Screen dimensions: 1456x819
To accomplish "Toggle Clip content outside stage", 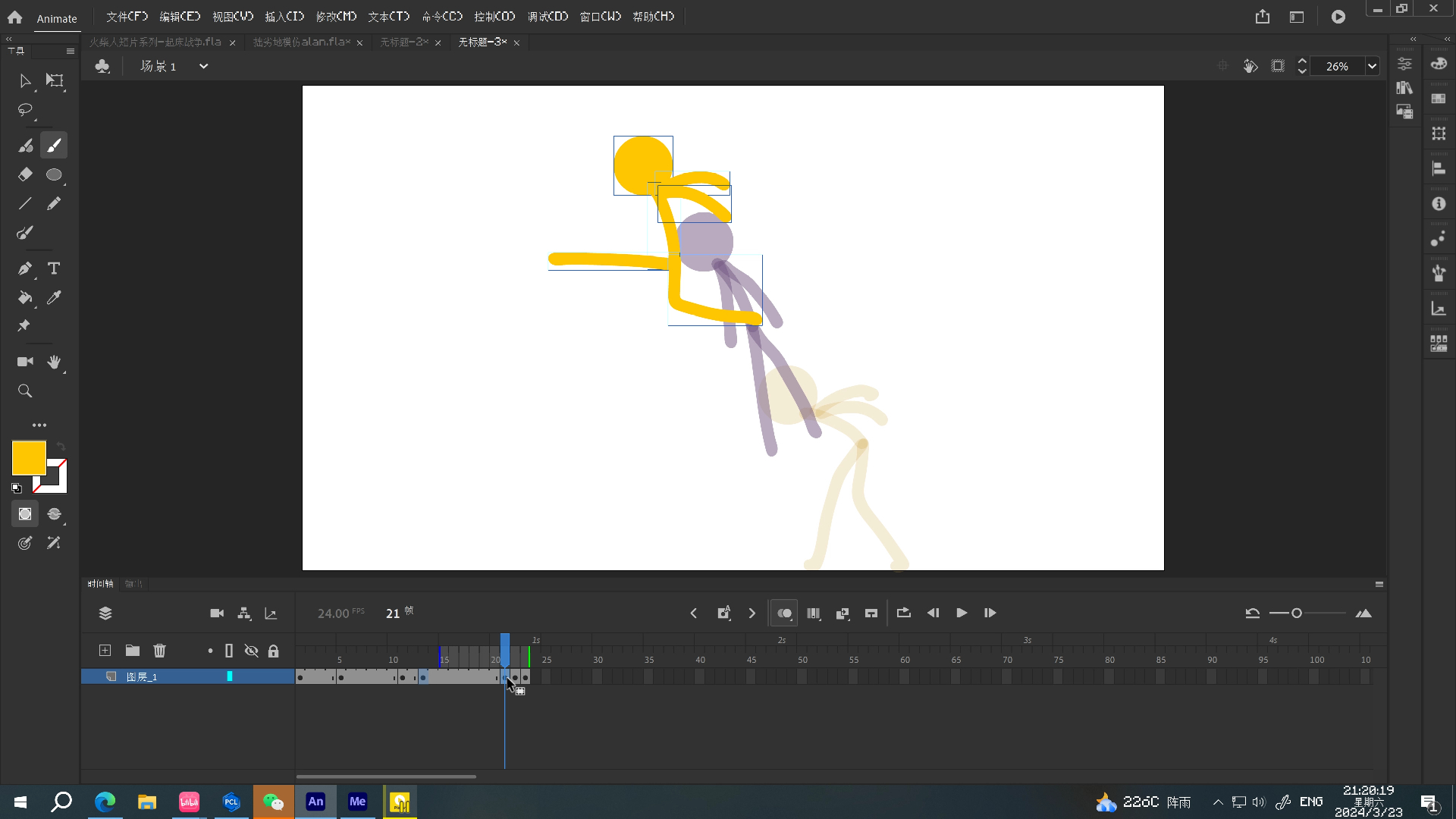I will 1278,66.
